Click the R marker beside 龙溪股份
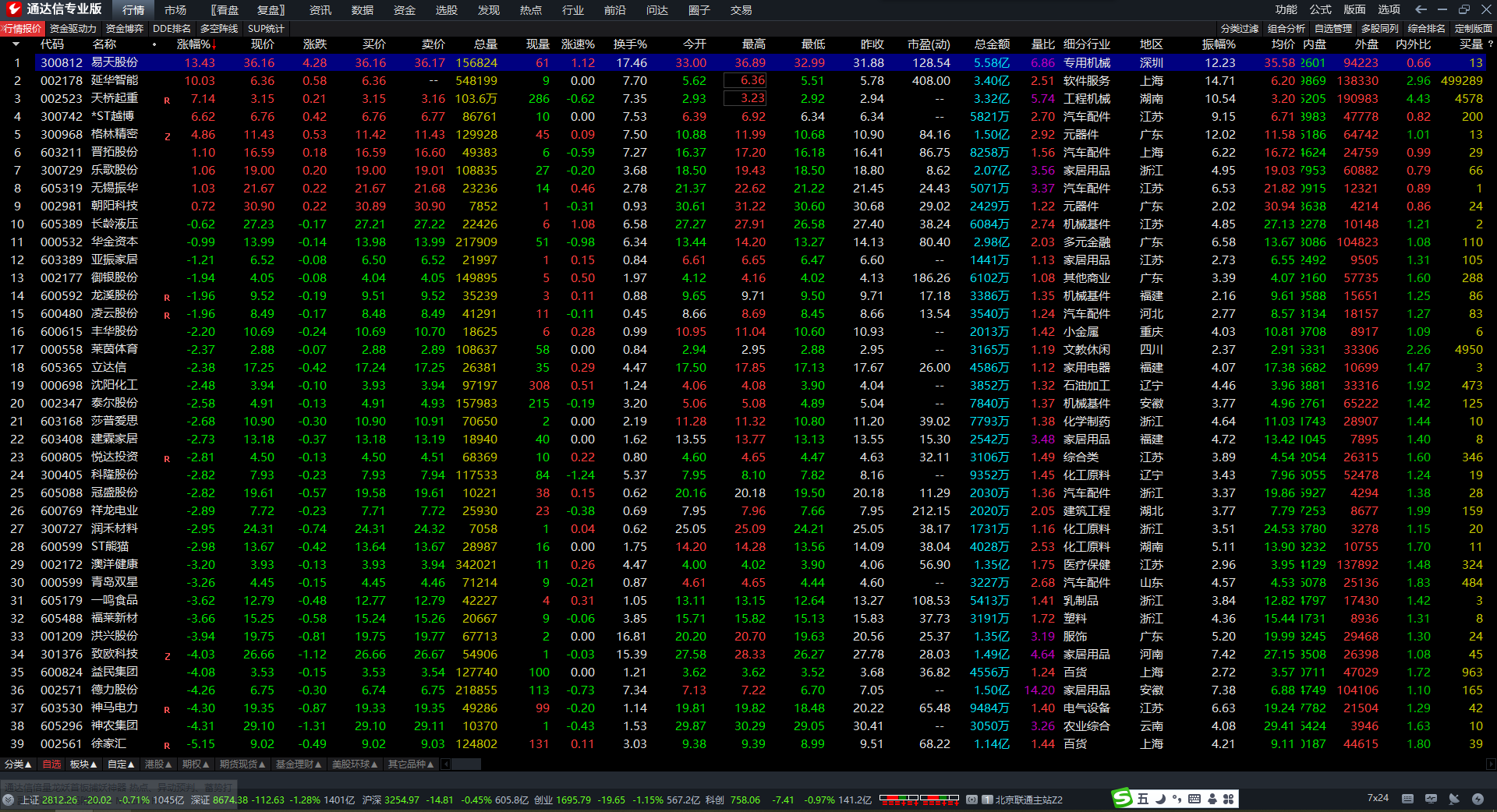The width and height of the screenshot is (1497, 812). [x=167, y=298]
